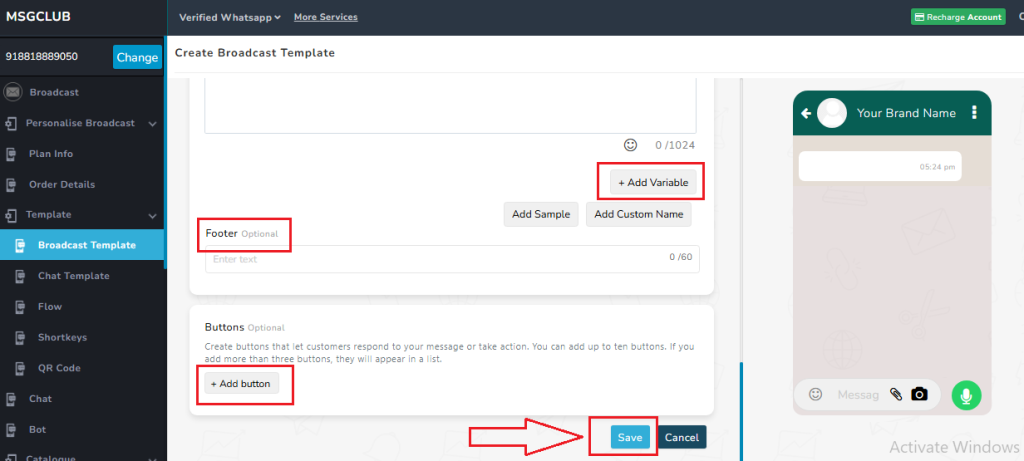Collapse the Template sidebar section
Image resolution: width=1024 pixels, height=461 pixels.
(152, 215)
